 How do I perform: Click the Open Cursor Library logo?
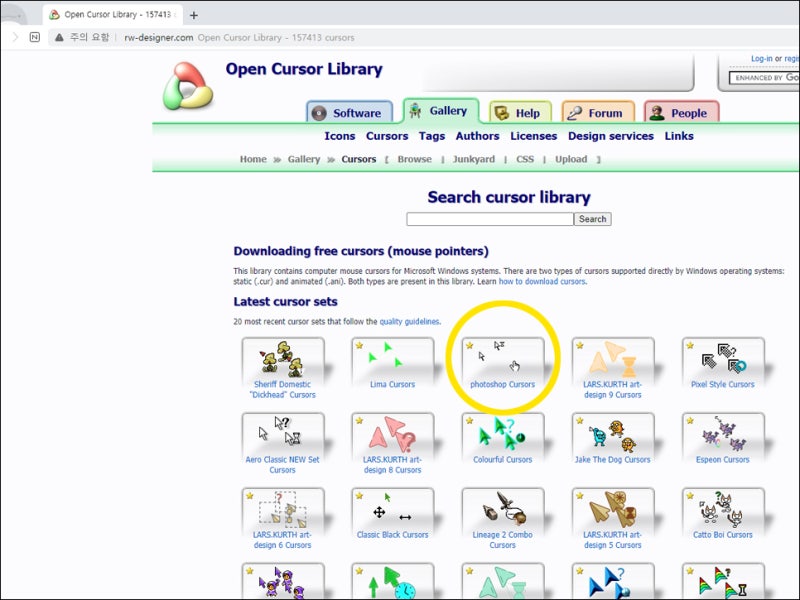point(187,86)
